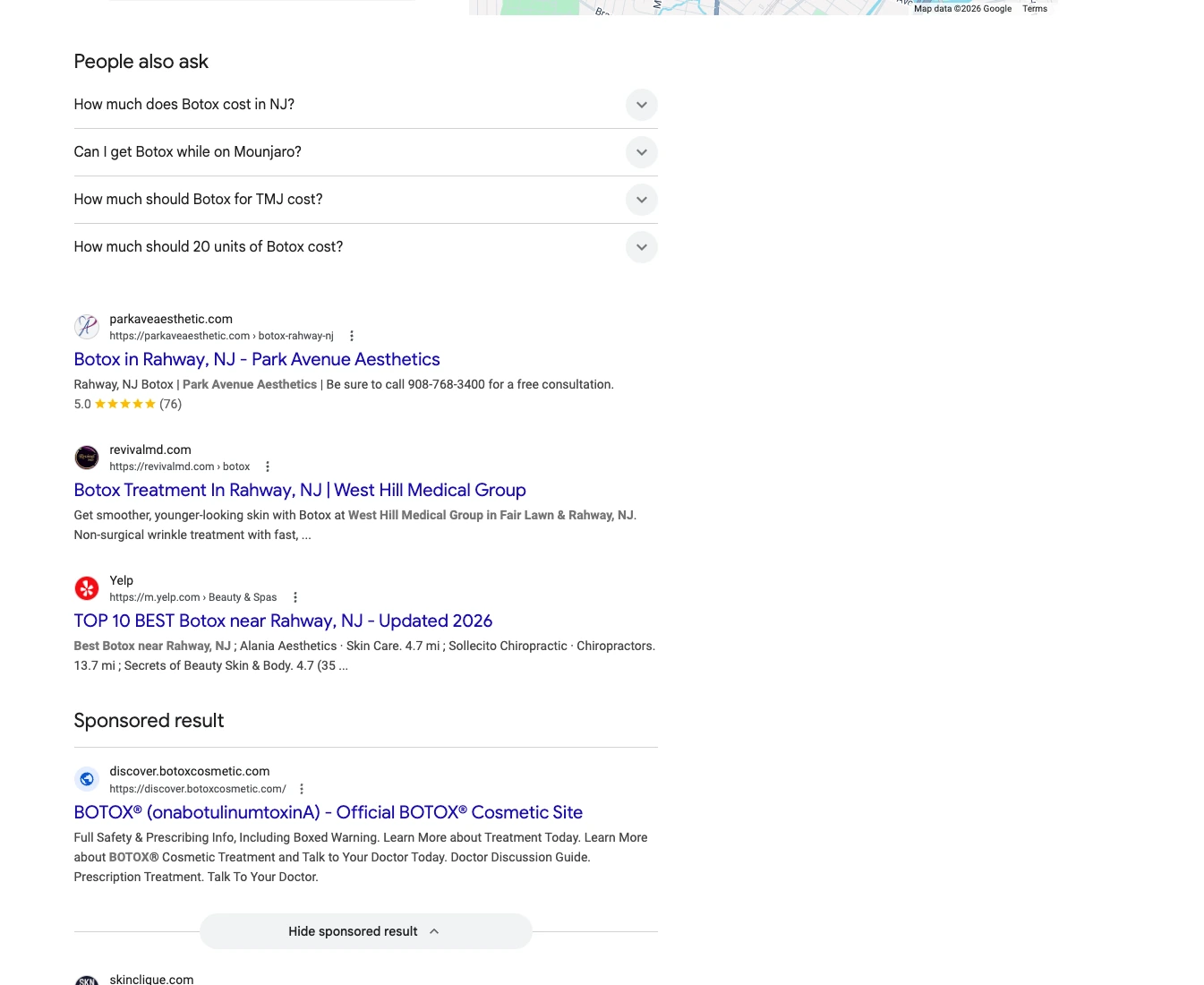Expand 'How much should 20 units of Botox cost?'
Image resolution: width=1204 pixels, height=985 pixels.
tap(365, 247)
